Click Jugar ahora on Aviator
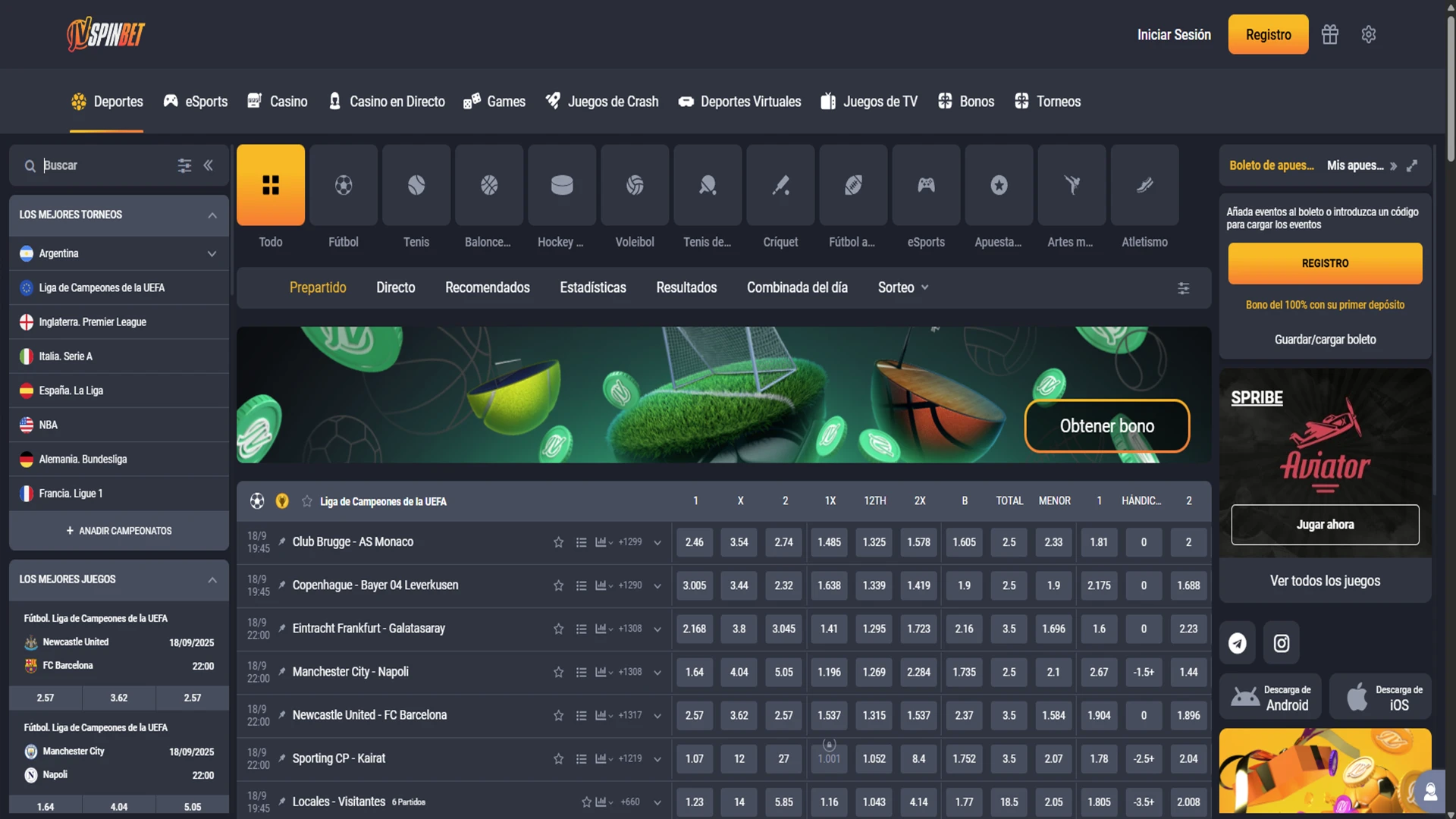The height and width of the screenshot is (819, 1456). click(1325, 525)
